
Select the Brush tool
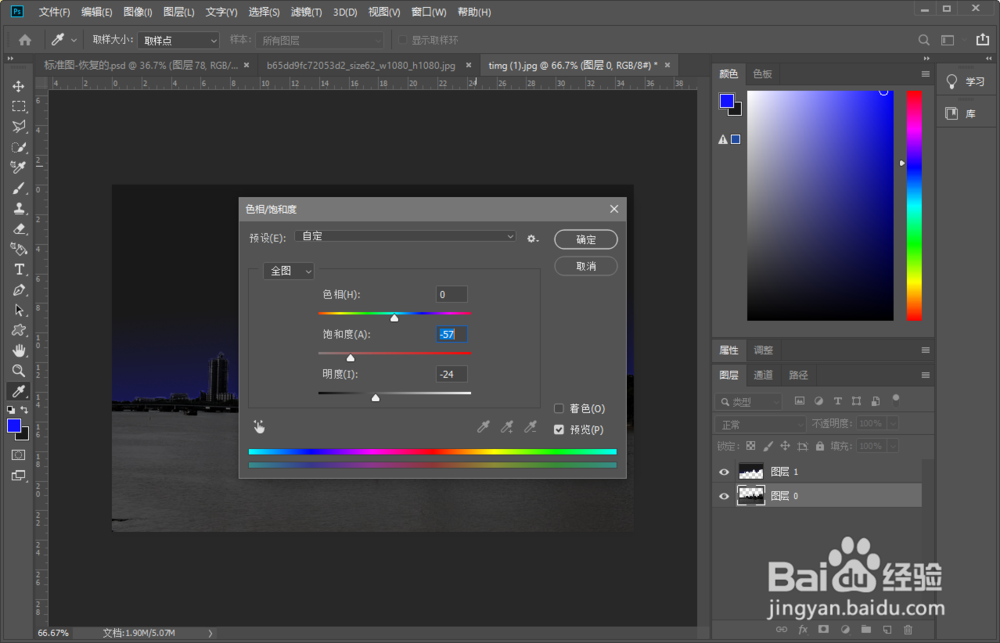[18, 188]
